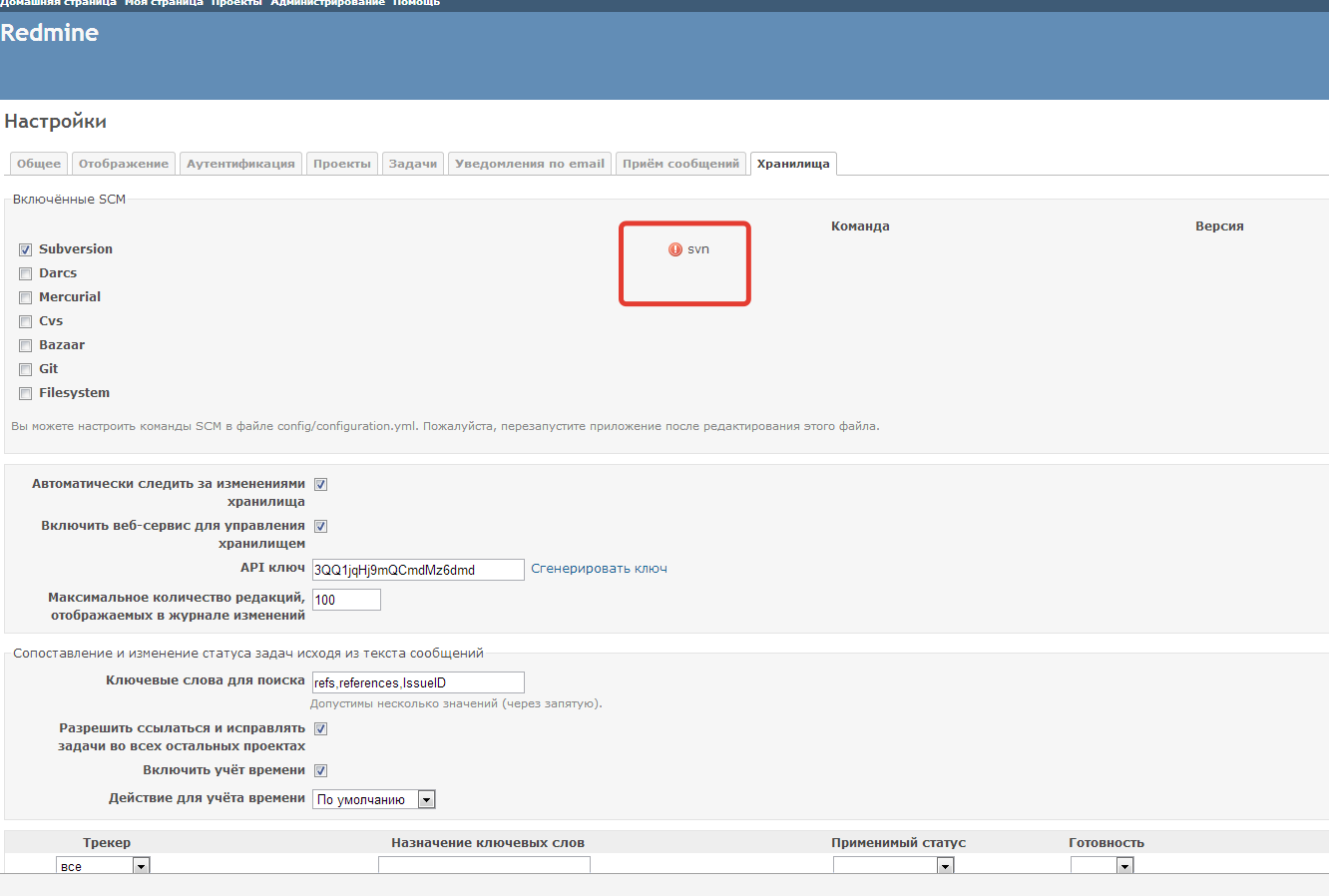Click the 'Настройки' page heading
The height and width of the screenshot is (896, 1329).
click(x=56, y=122)
